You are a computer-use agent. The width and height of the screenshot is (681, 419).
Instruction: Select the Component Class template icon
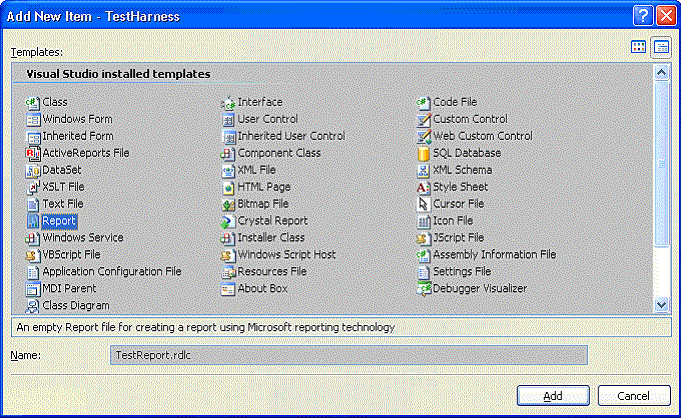(x=228, y=153)
